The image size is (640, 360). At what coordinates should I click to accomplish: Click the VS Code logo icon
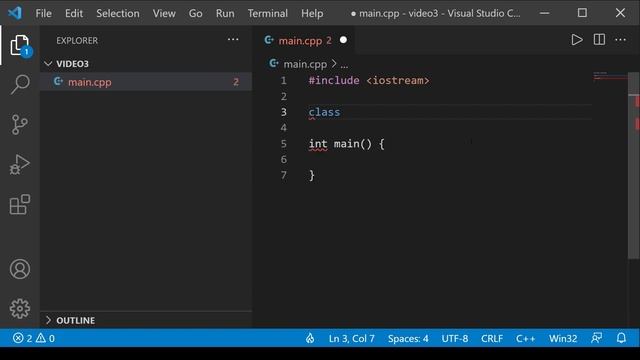(x=15, y=13)
